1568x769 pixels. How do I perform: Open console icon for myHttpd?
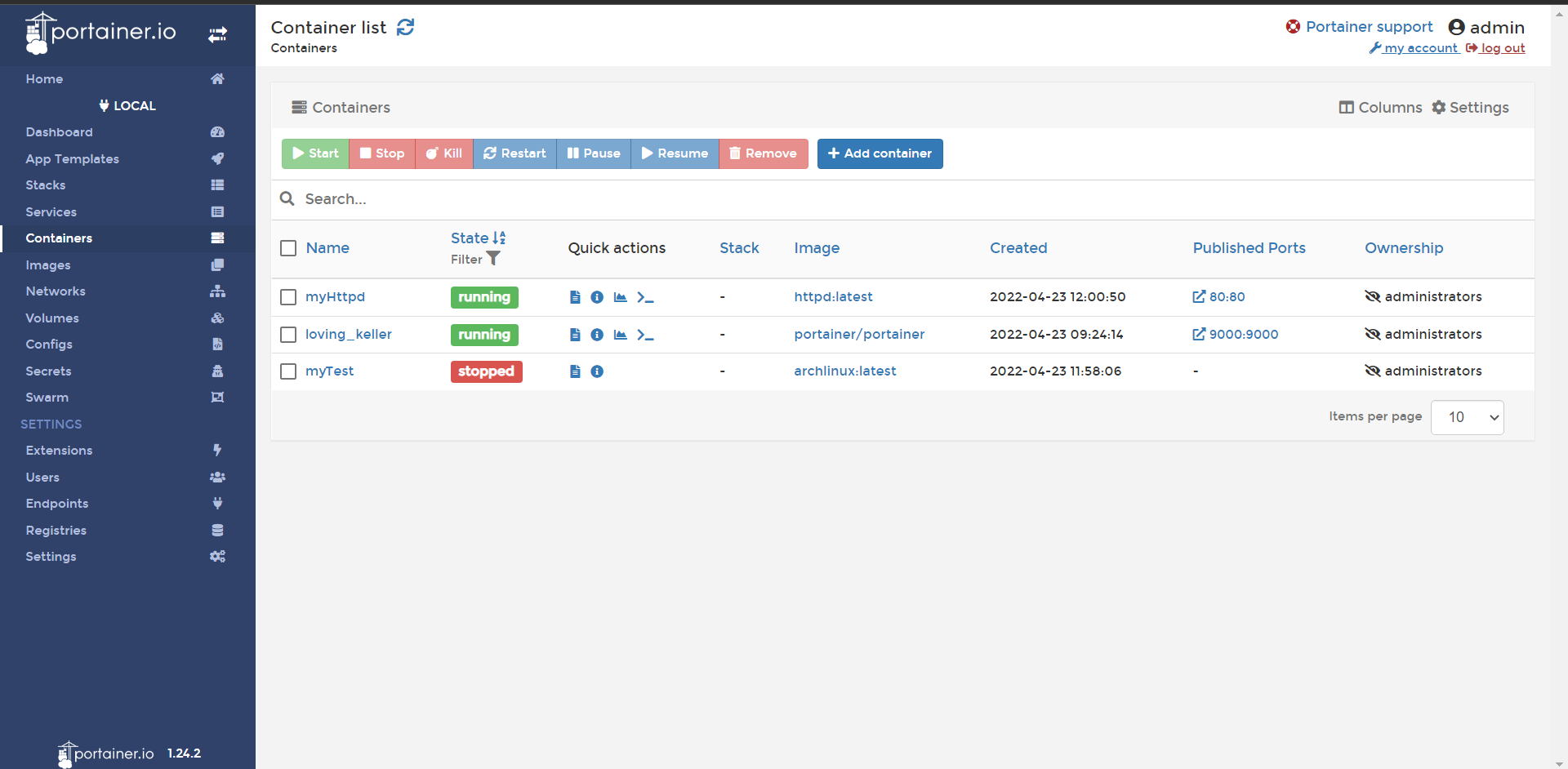(x=645, y=297)
